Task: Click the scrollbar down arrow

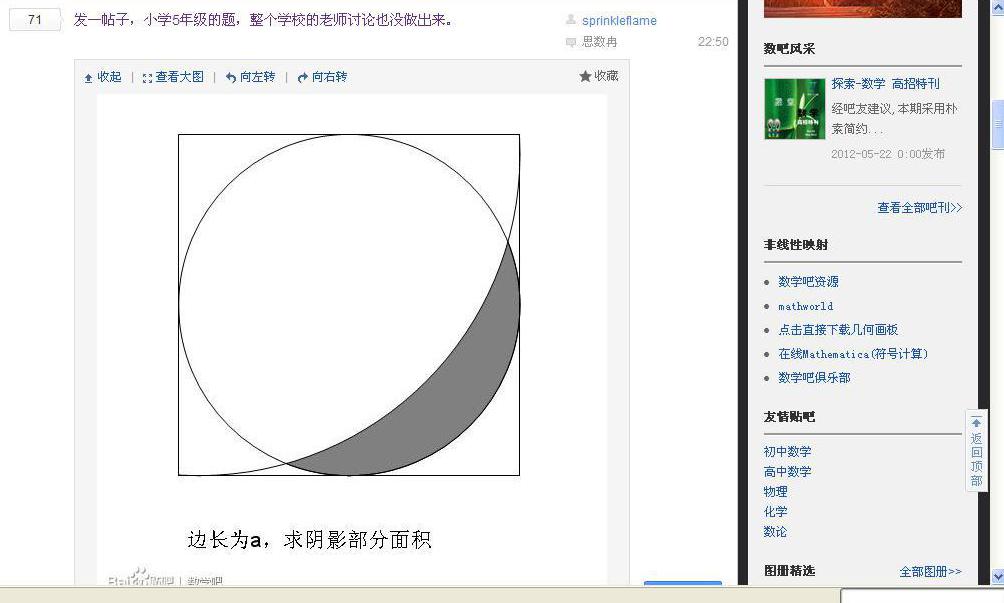Action: click(x=998, y=576)
